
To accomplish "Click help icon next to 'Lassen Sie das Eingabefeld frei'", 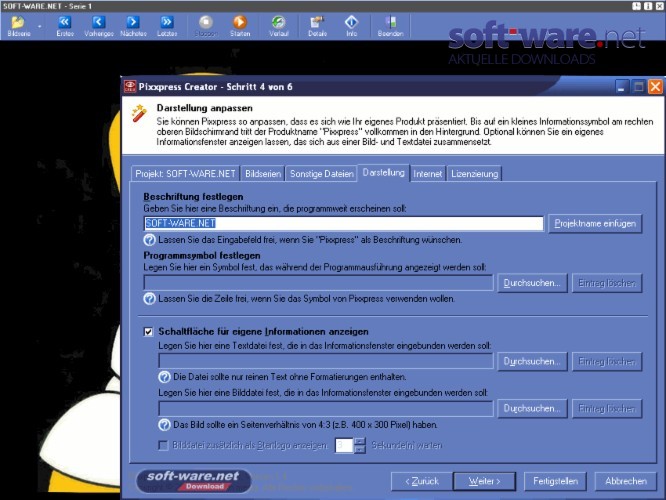I will click(149, 240).
